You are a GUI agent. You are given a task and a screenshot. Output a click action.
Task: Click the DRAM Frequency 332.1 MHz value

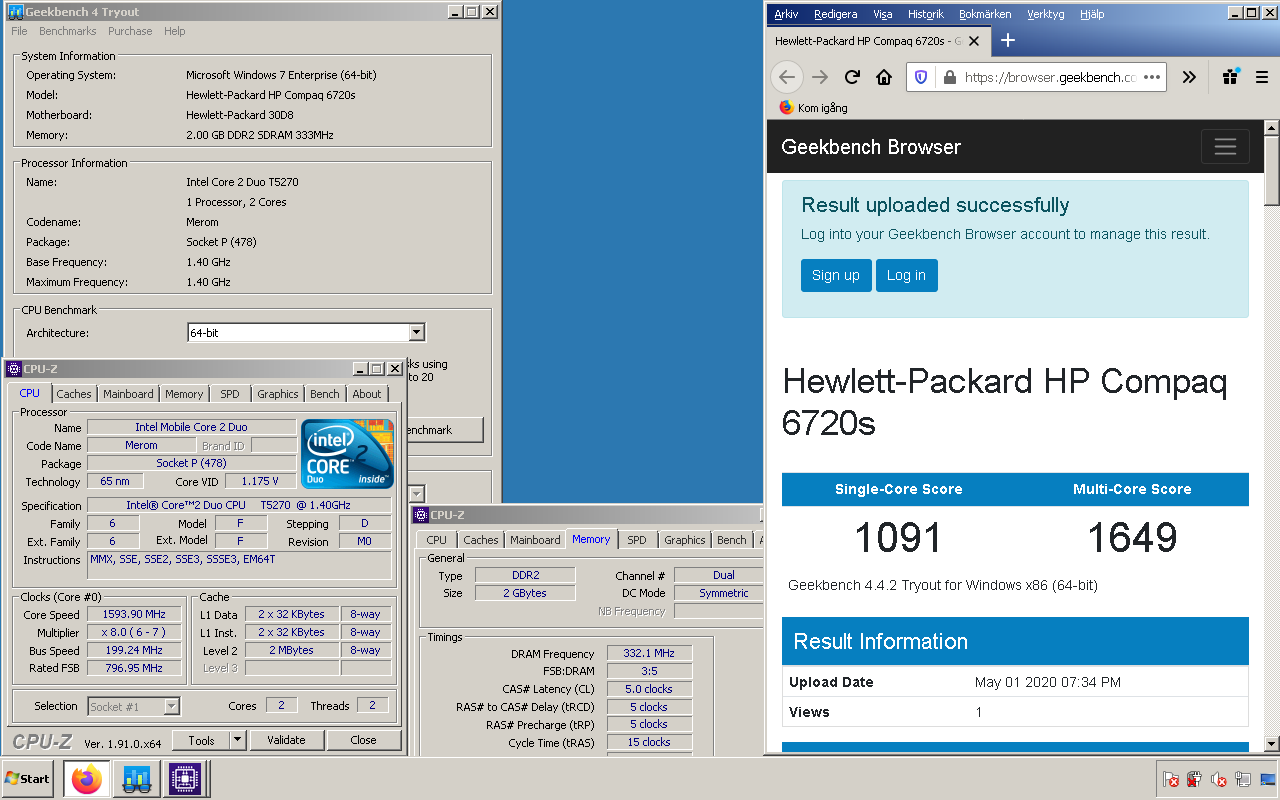(x=650, y=654)
